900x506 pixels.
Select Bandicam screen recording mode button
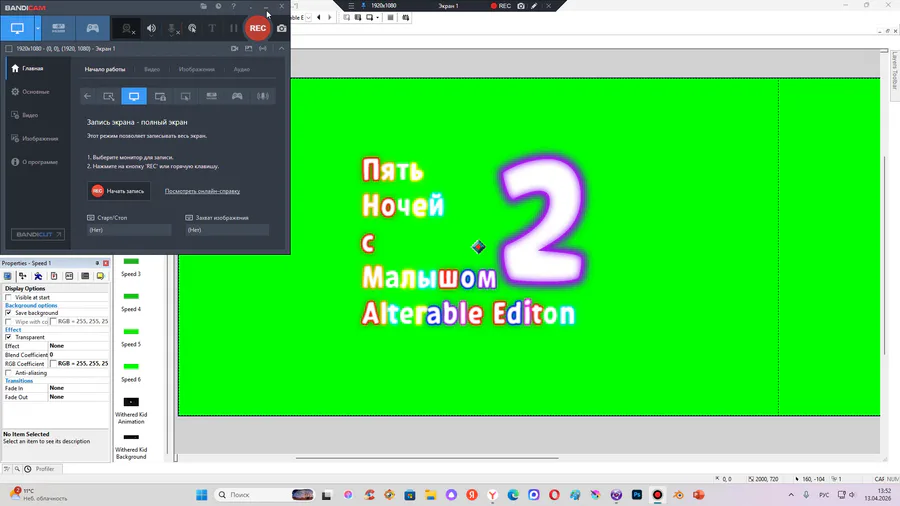tap(17, 28)
